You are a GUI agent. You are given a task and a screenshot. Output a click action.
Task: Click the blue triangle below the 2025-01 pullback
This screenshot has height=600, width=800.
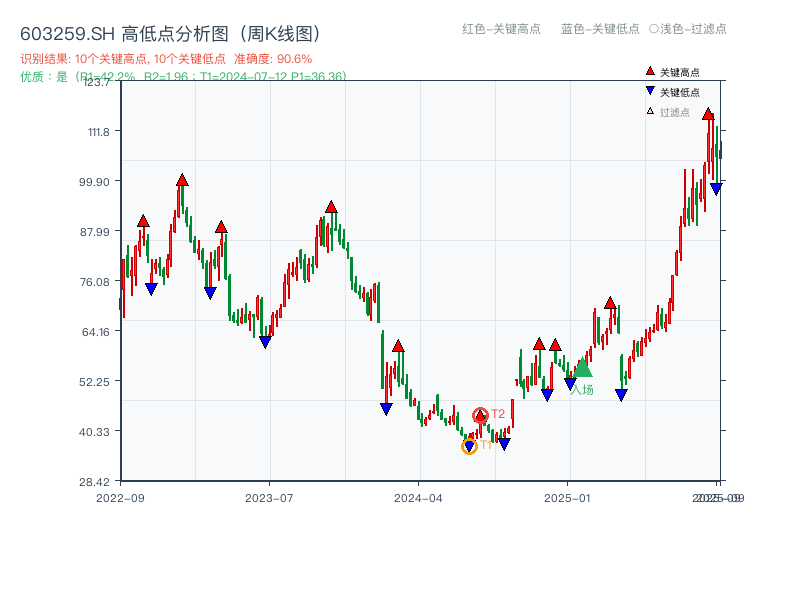click(621, 394)
